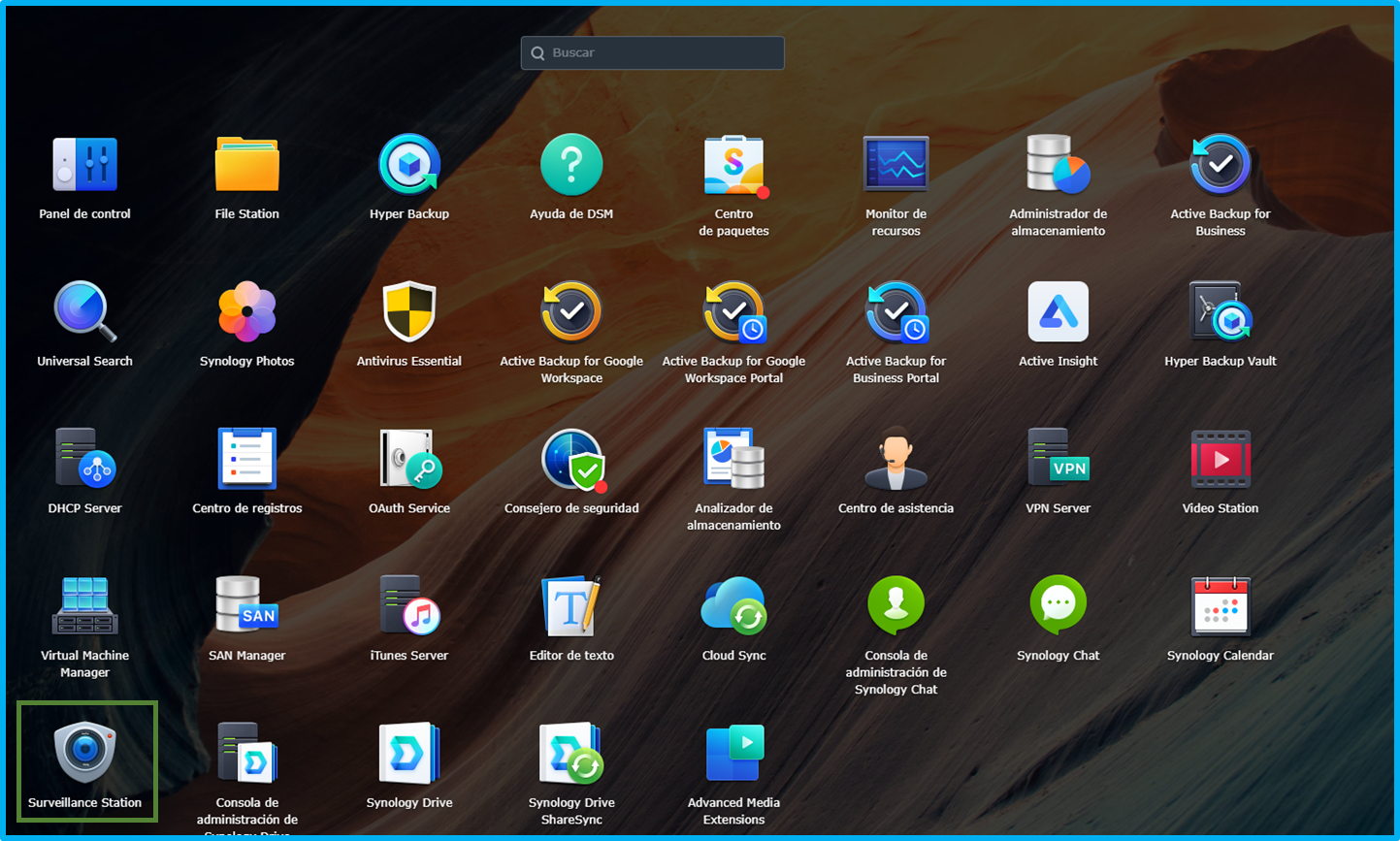The width and height of the screenshot is (1400, 841).
Task: Open File Station folder icon
Action: click(247, 164)
